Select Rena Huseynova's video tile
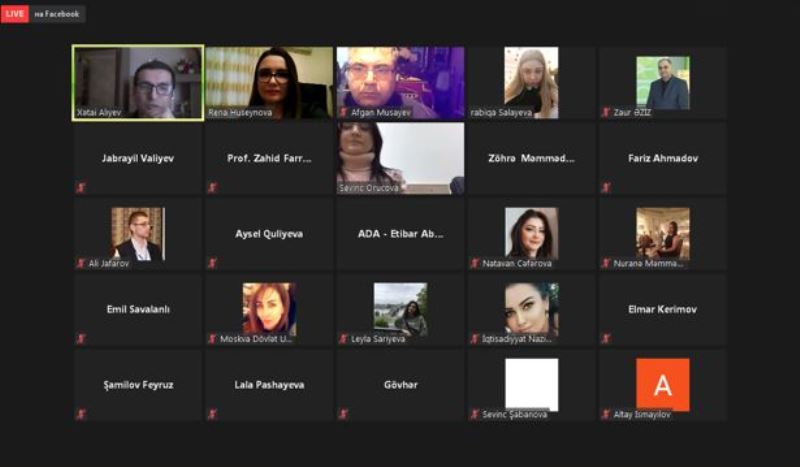The height and width of the screenshot is (467, 800). tap(269, 83)
